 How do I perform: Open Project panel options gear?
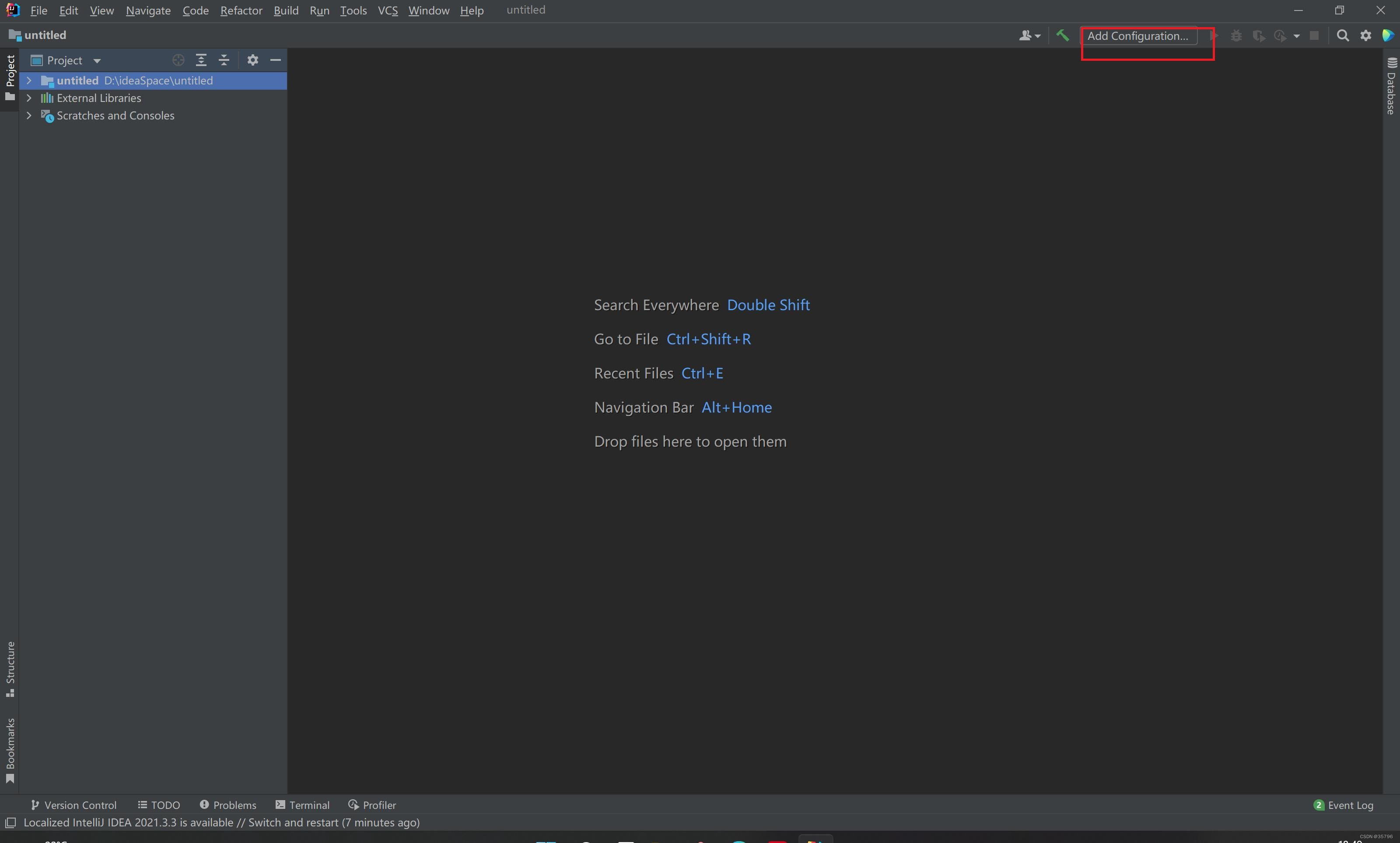pyautogui.click(x=253, y=60)
